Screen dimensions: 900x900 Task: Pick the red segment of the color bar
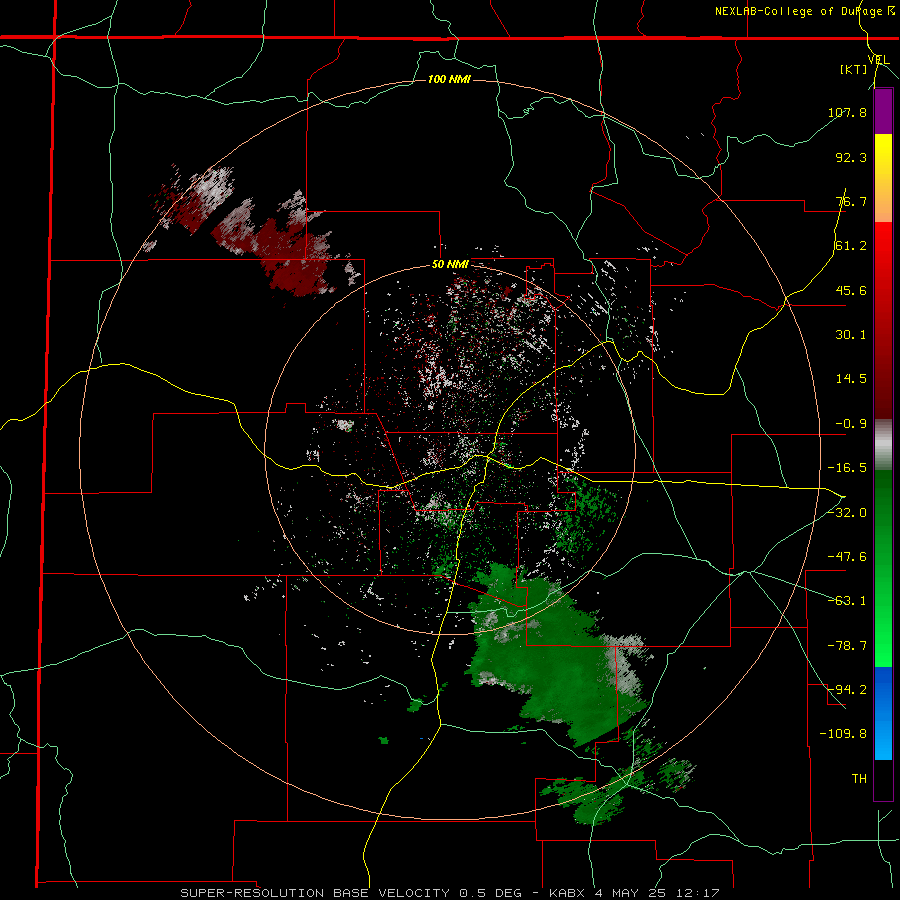[883, 320]
